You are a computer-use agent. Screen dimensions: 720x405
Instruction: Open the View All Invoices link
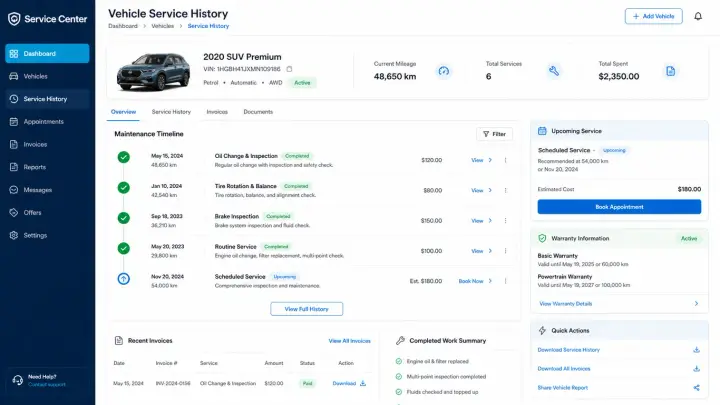(x=349, y=341)
